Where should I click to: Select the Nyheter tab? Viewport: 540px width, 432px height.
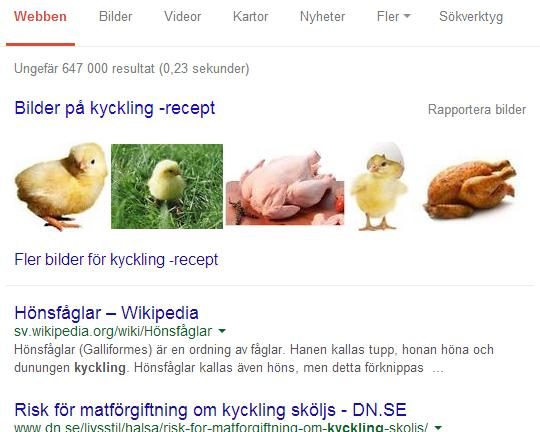[322, 17]
